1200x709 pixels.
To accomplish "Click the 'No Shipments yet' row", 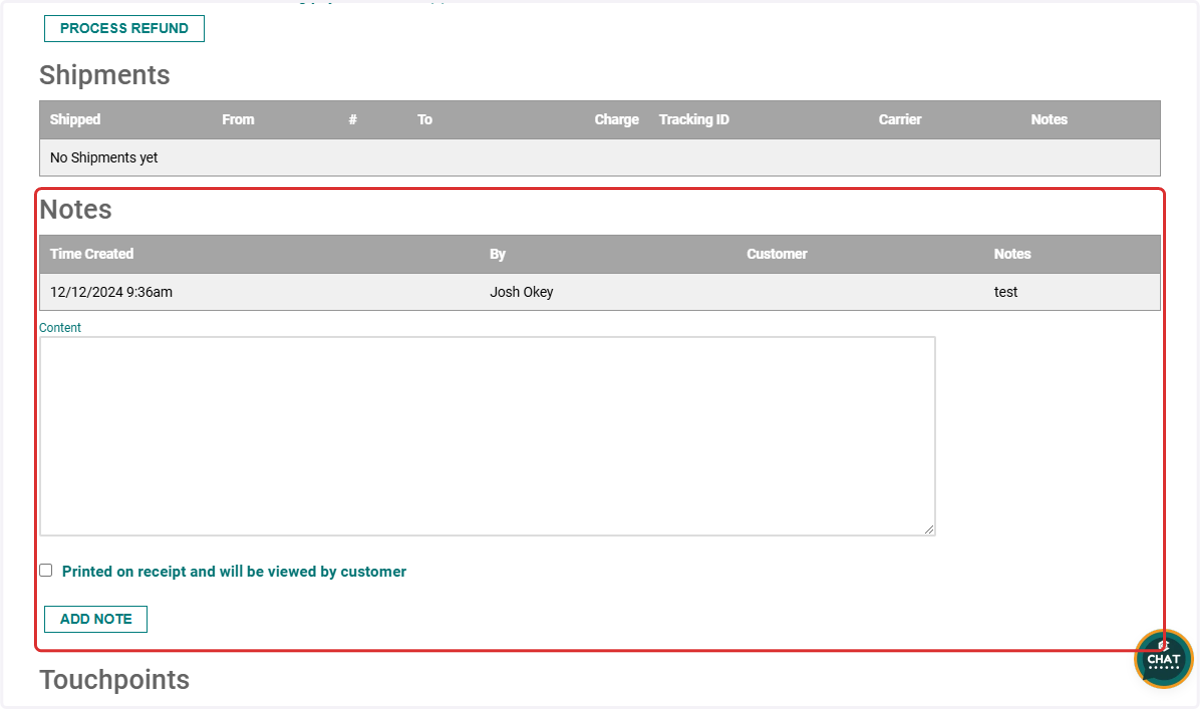I will (x=600, y=158).
